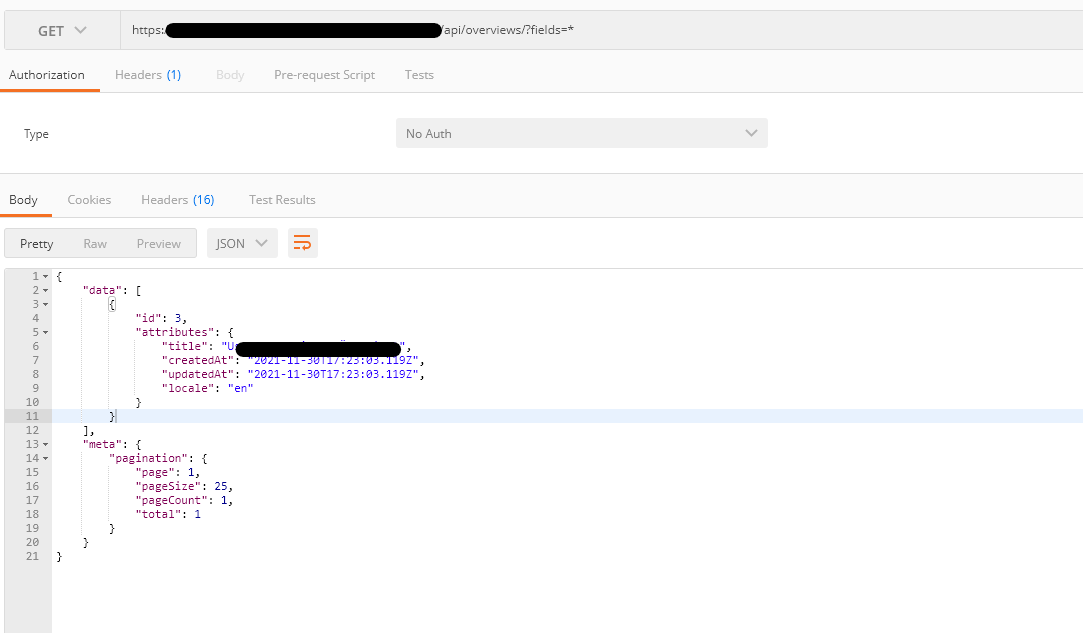Collapse the "pagination" object at line 14
This screenshot has height=633, width=1083.
pyautogui.click(x=46, y=458)
